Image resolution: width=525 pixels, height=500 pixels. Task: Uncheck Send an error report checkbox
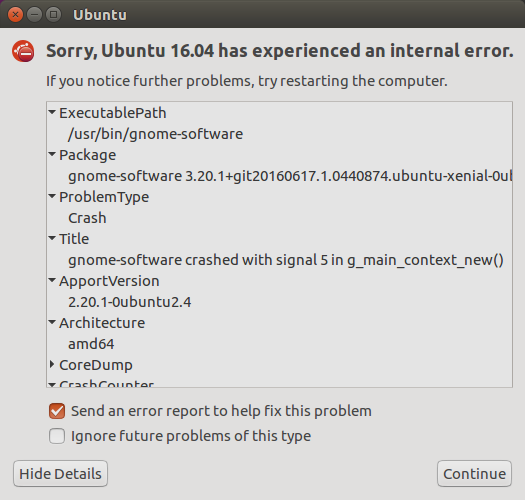(57, 411)
